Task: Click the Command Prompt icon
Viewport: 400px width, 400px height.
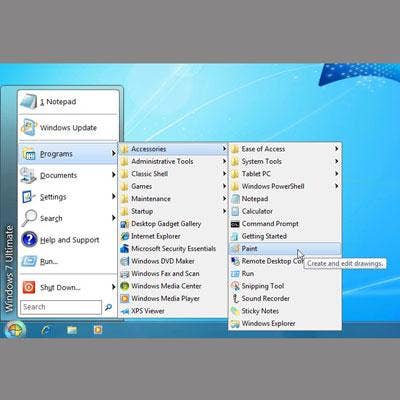Action: (235, 224)
